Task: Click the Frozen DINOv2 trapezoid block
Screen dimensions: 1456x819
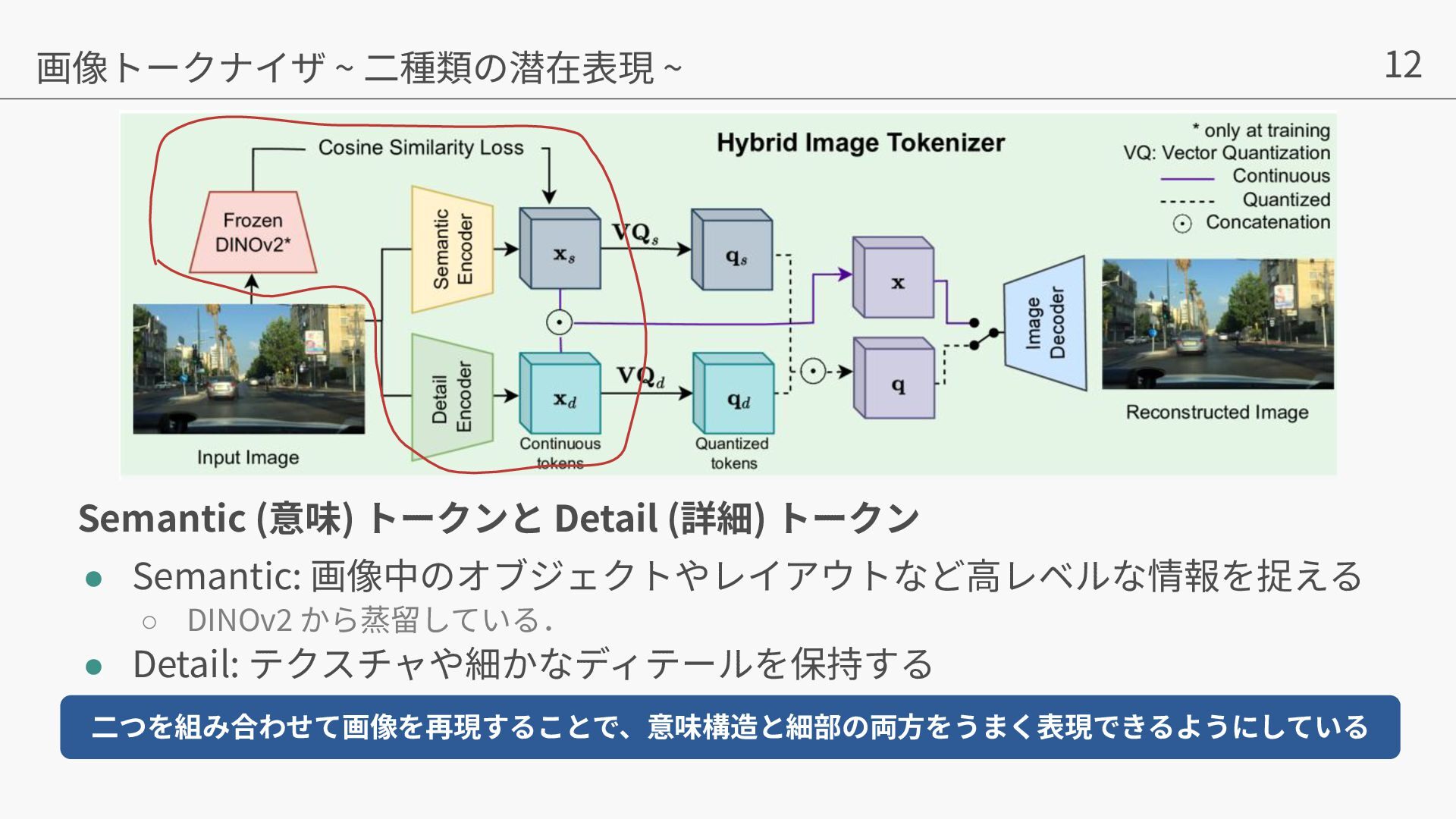Action: point(253,232)
